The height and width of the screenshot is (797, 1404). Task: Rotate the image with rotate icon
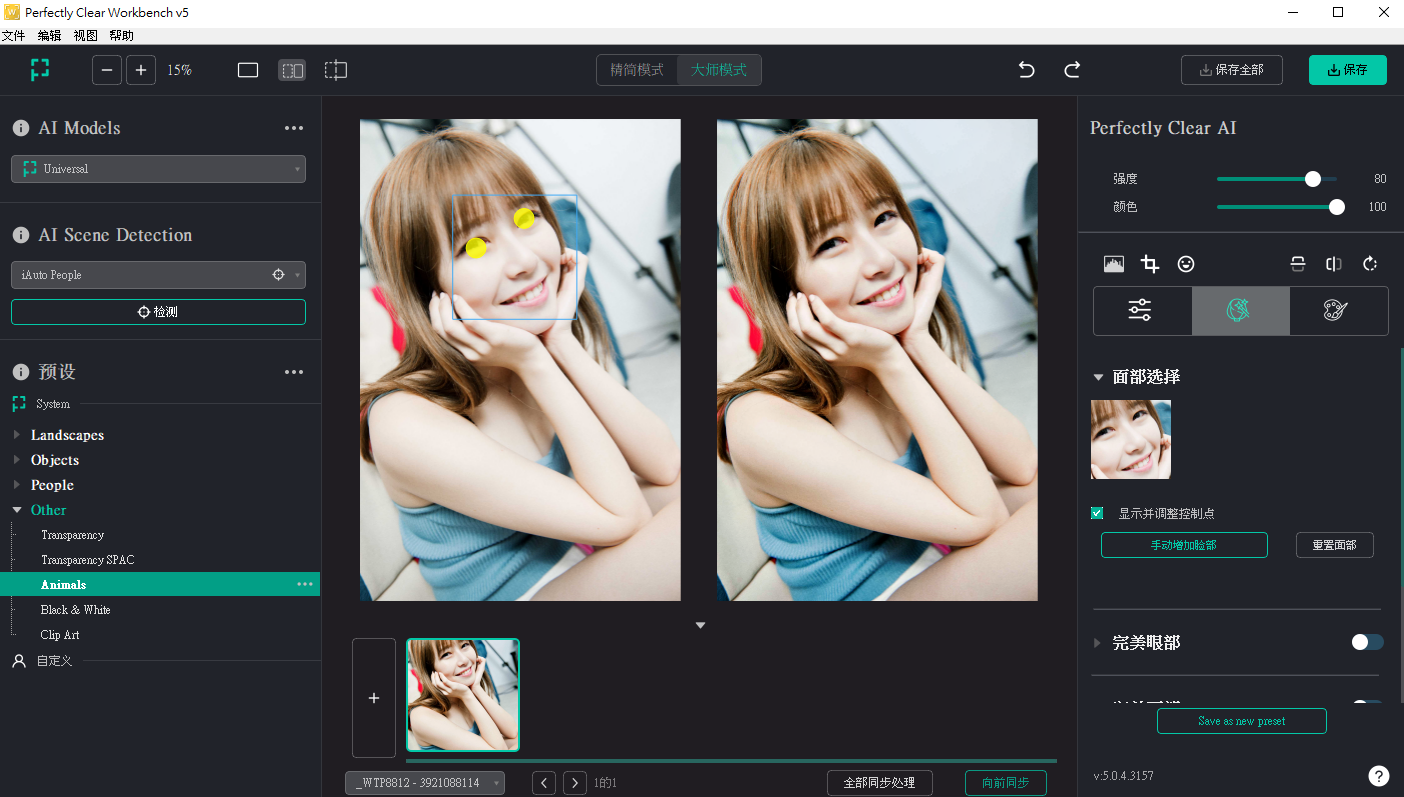(x=1370, y=264)
